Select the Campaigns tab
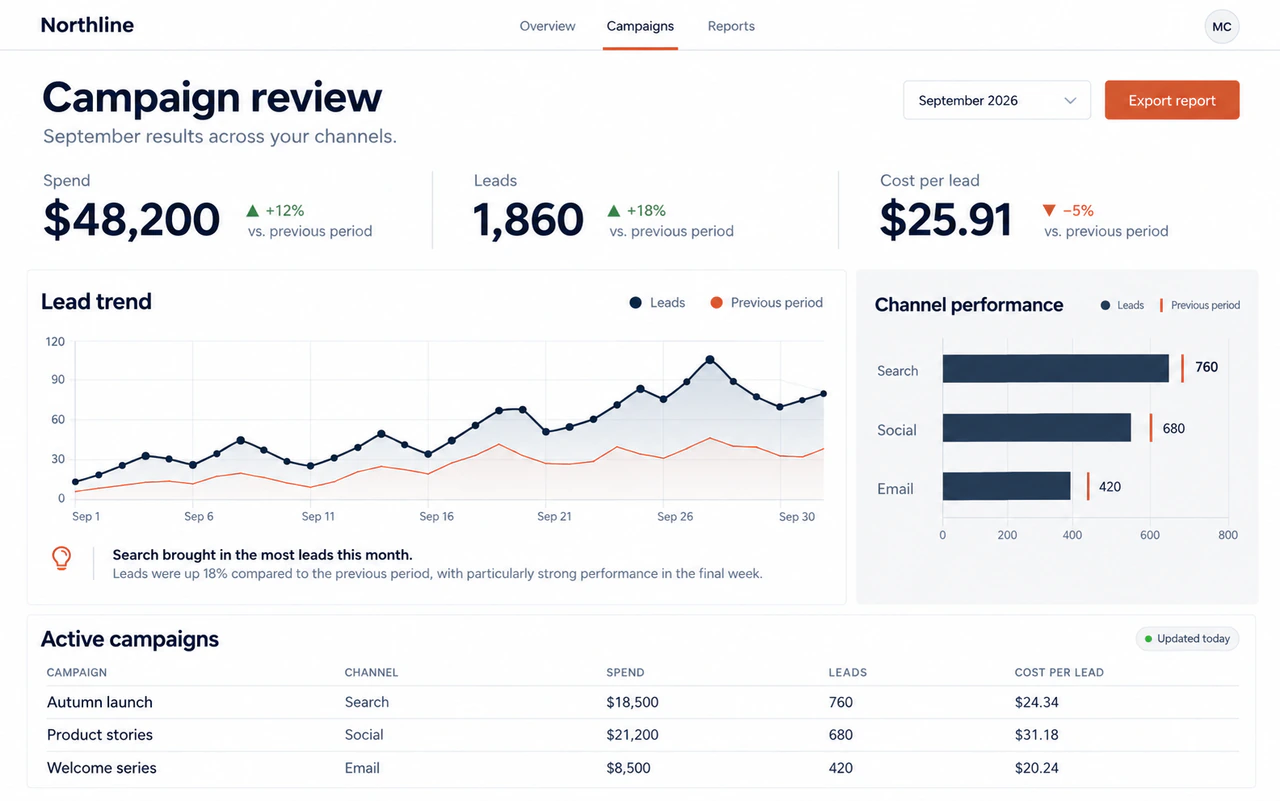This screenshot has height=801, width=1280. pyautogui.click(x=640, y=26)
